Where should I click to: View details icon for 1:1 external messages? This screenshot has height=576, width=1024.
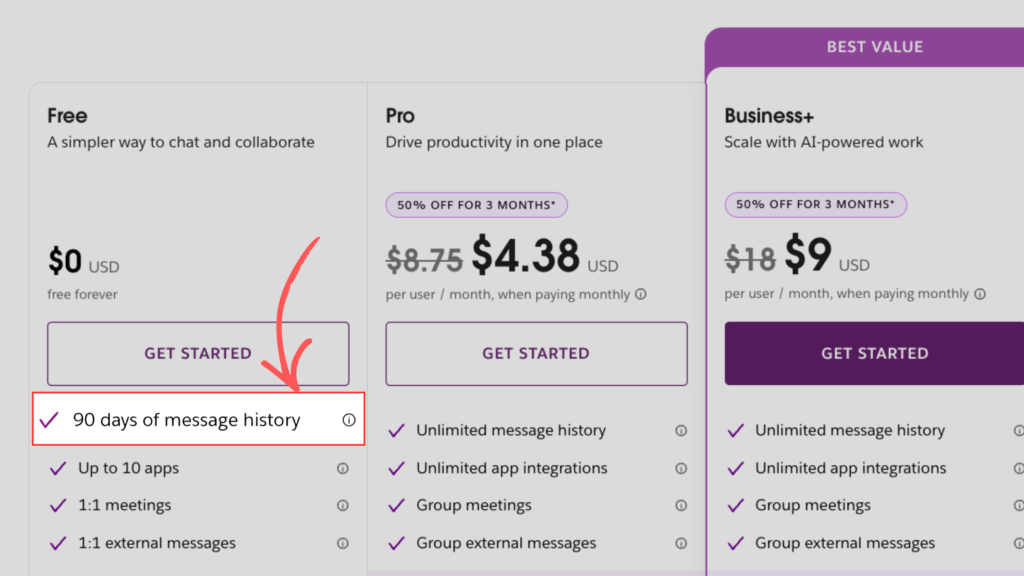point(343,543)
